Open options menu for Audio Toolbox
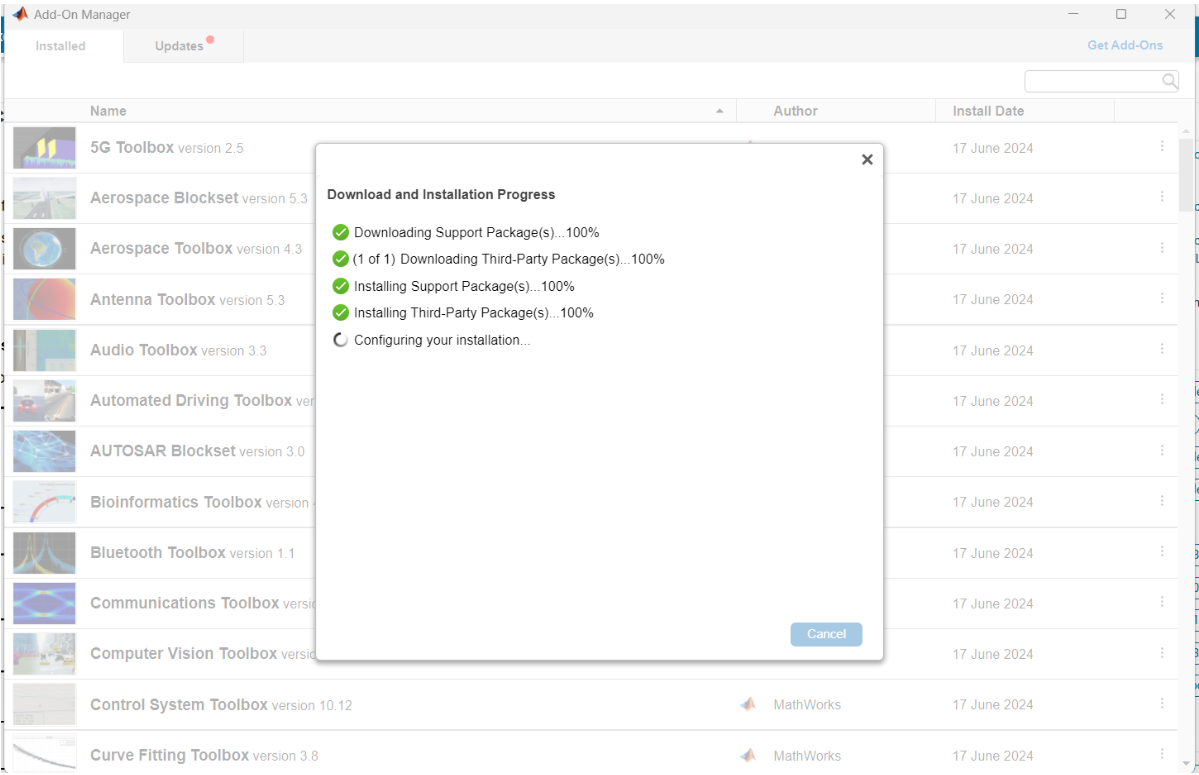The image size is (1199, 775). pos(1162,349)
